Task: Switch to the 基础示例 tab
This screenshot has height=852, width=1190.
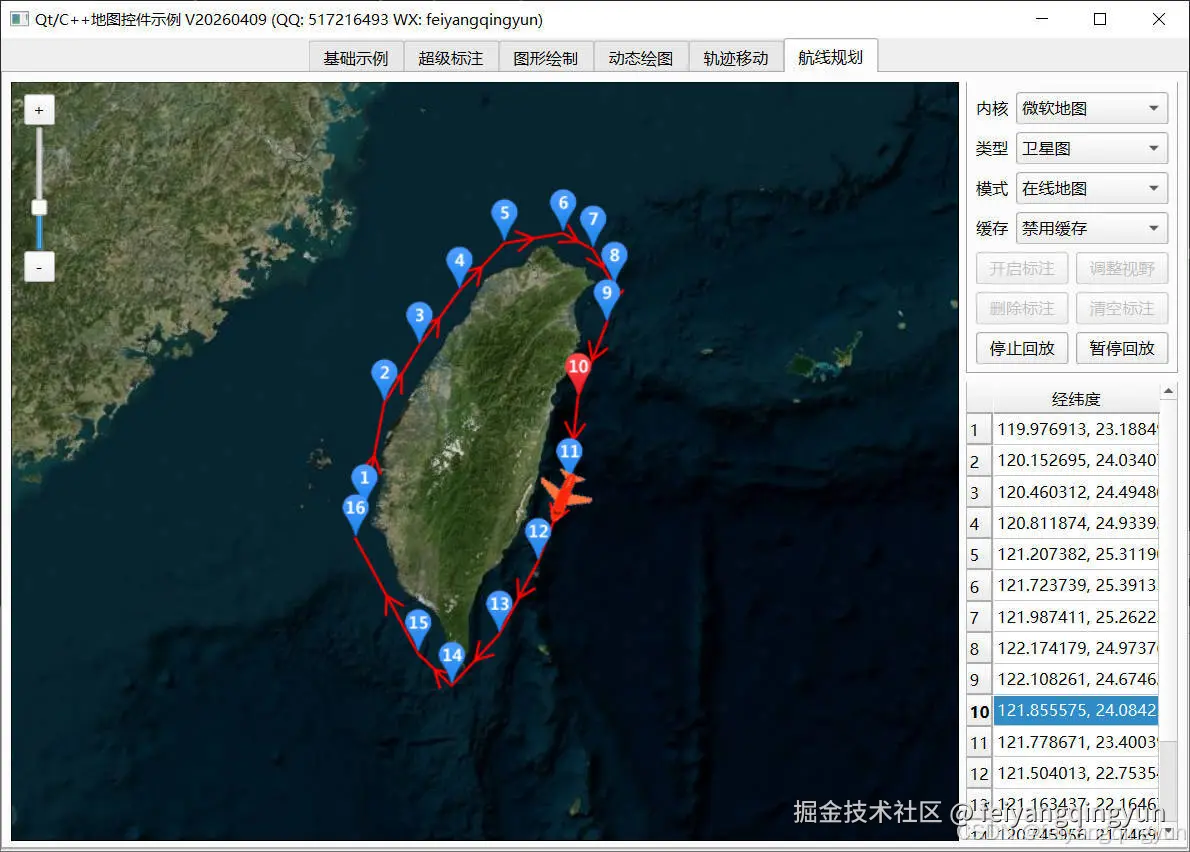Action: [x=355, y=58]
